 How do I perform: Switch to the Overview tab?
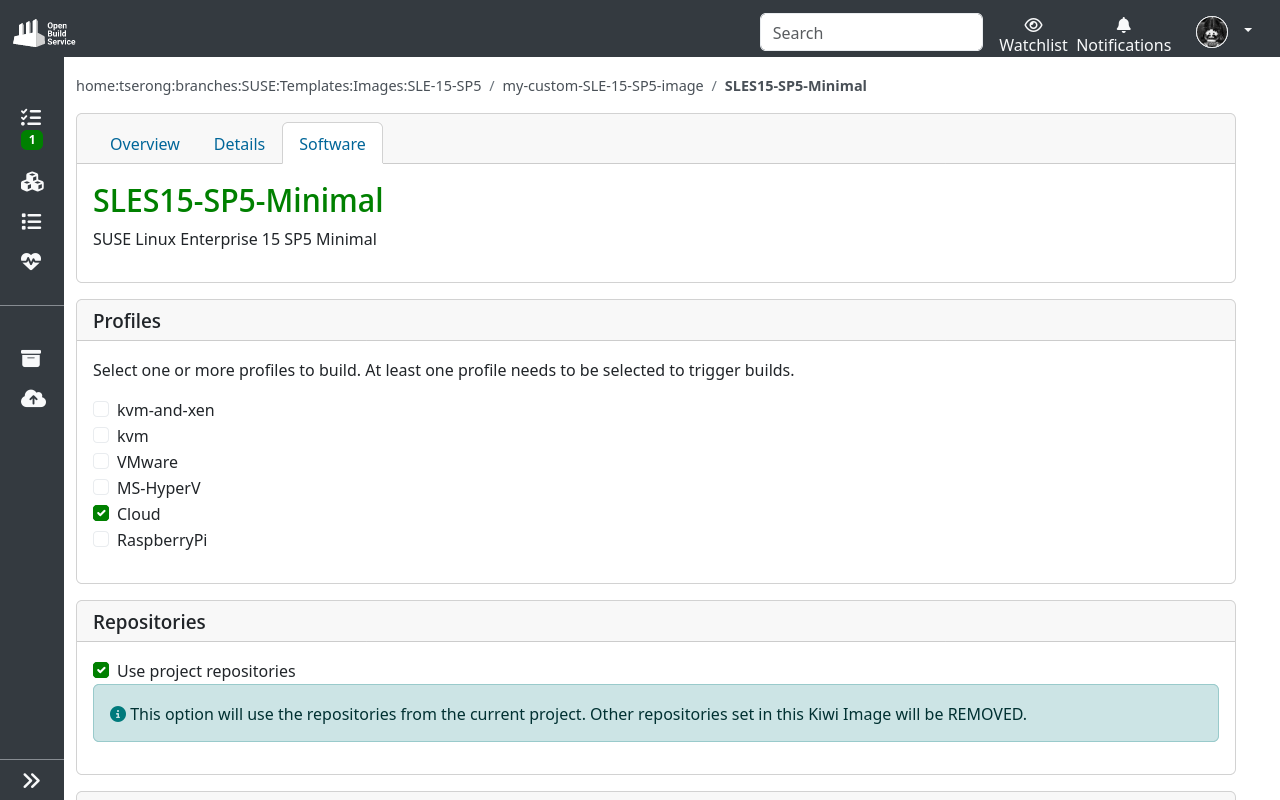click(144, 144)
